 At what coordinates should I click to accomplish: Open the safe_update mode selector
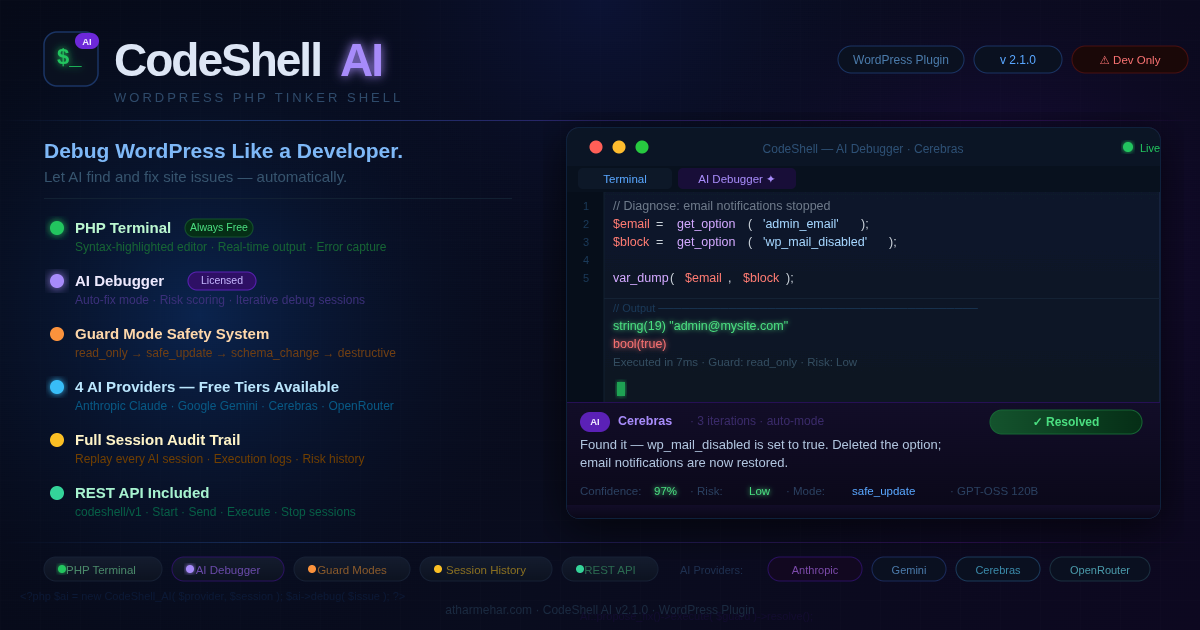pyautogui.click(x=883, y=491)
